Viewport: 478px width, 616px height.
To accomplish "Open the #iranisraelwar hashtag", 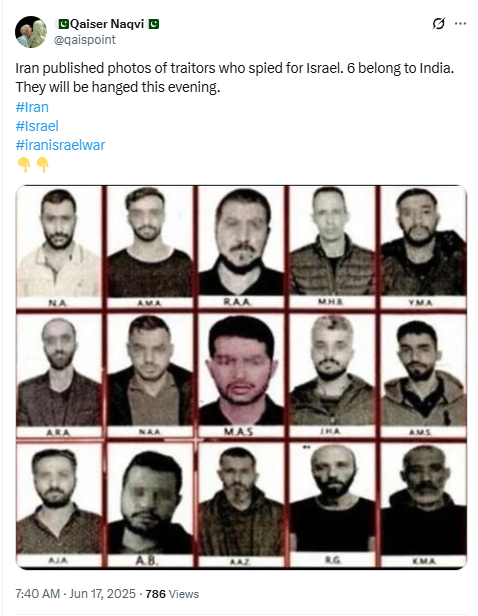I will [x=60, y=145].
